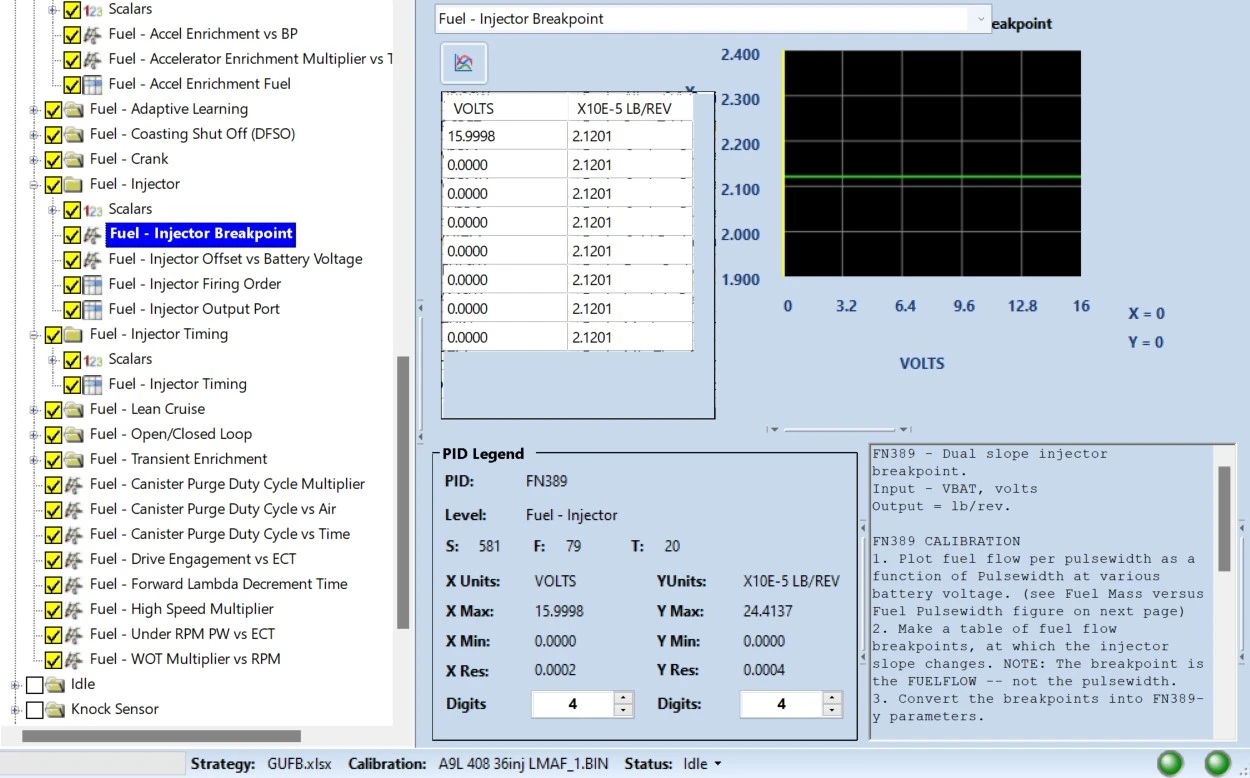Screen dimensions: 1250x778
Task: Decrease Y Digits with down arrow
Action: 832,711
